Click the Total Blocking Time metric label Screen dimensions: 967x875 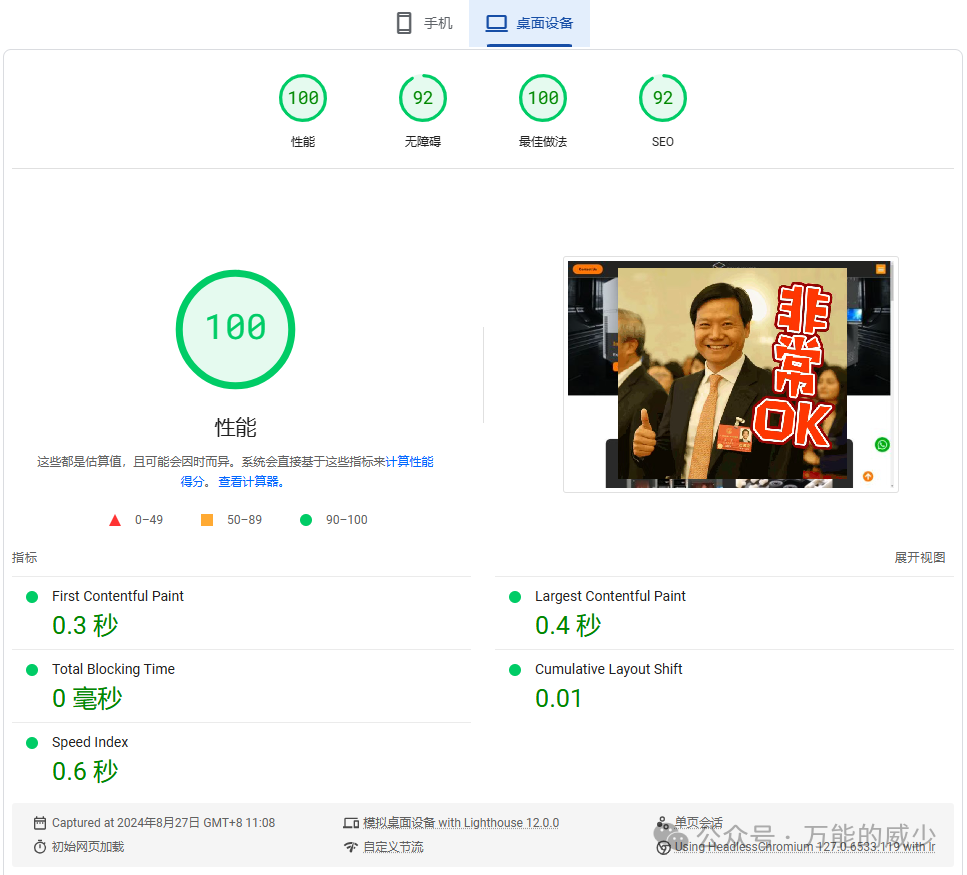113,669
